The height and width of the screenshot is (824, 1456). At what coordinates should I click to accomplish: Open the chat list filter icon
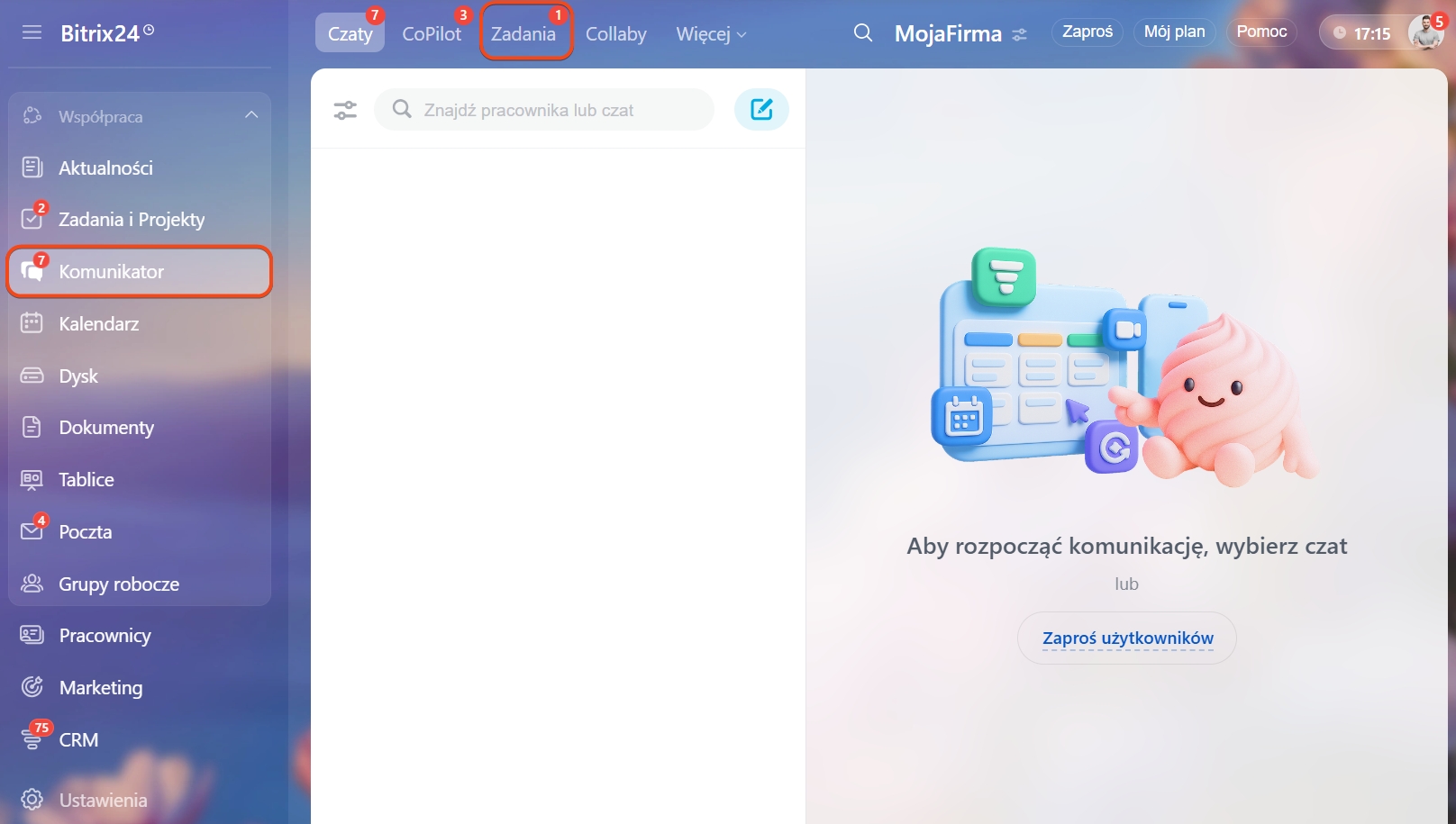[345, 110]
